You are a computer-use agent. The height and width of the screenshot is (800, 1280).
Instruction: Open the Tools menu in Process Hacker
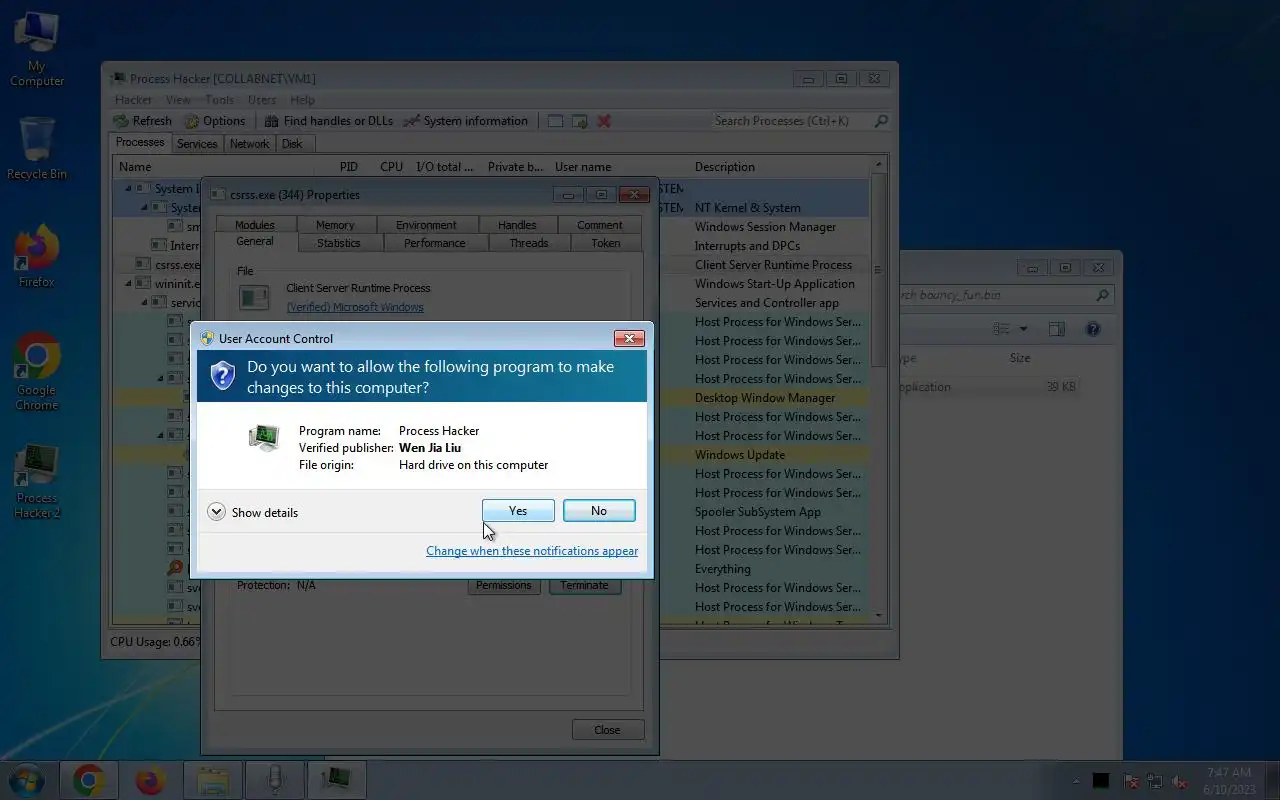click(219, 100)
